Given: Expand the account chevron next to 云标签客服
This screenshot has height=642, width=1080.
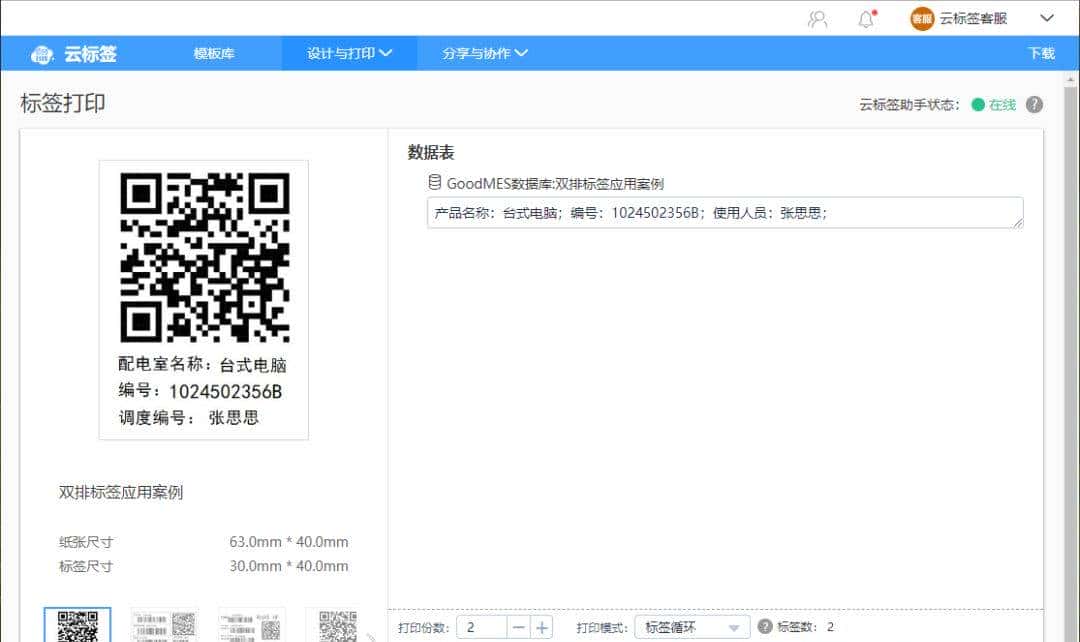Looking at the screenshot, I should [1048, 18].
